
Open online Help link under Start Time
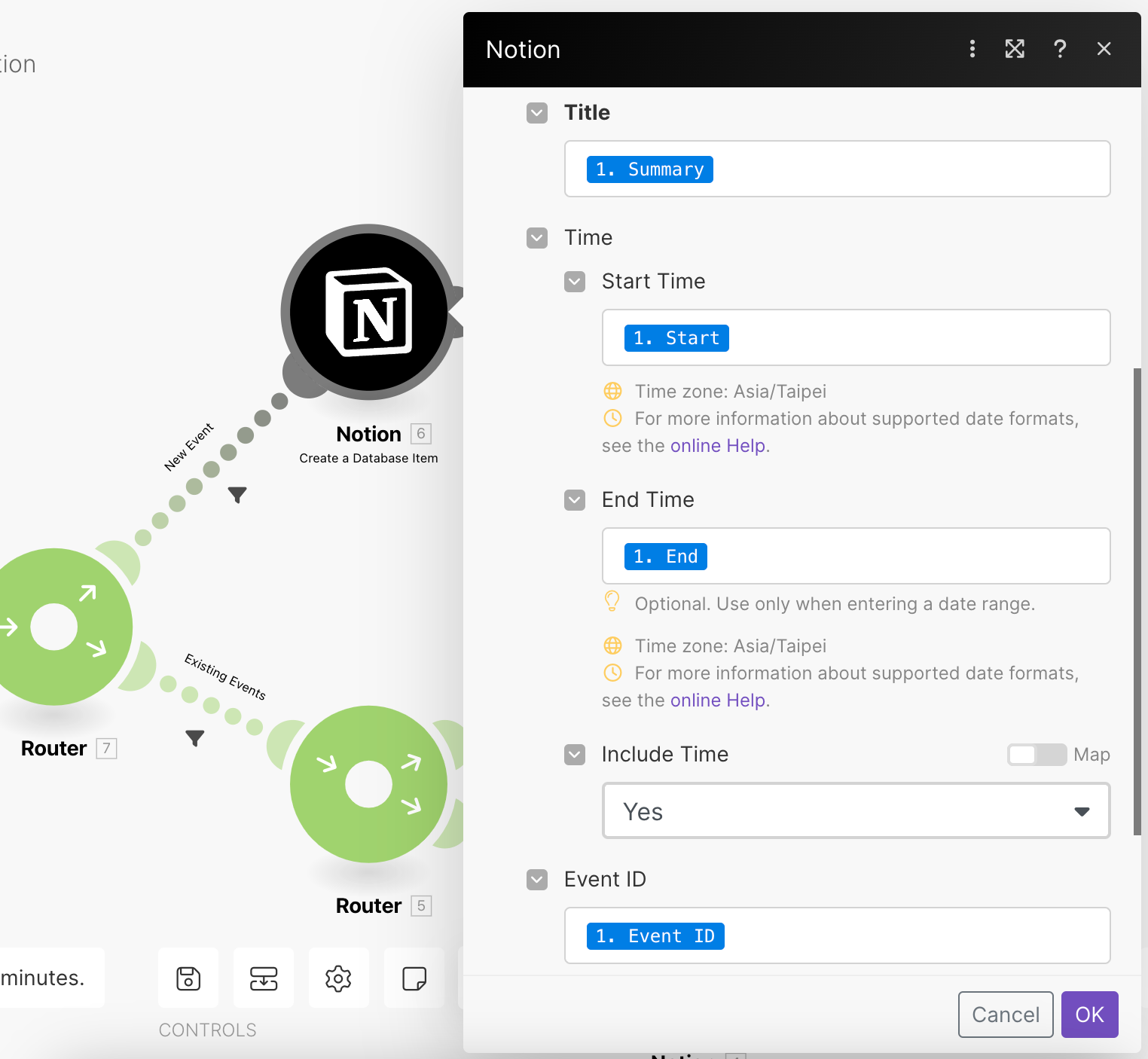[718, 446]
